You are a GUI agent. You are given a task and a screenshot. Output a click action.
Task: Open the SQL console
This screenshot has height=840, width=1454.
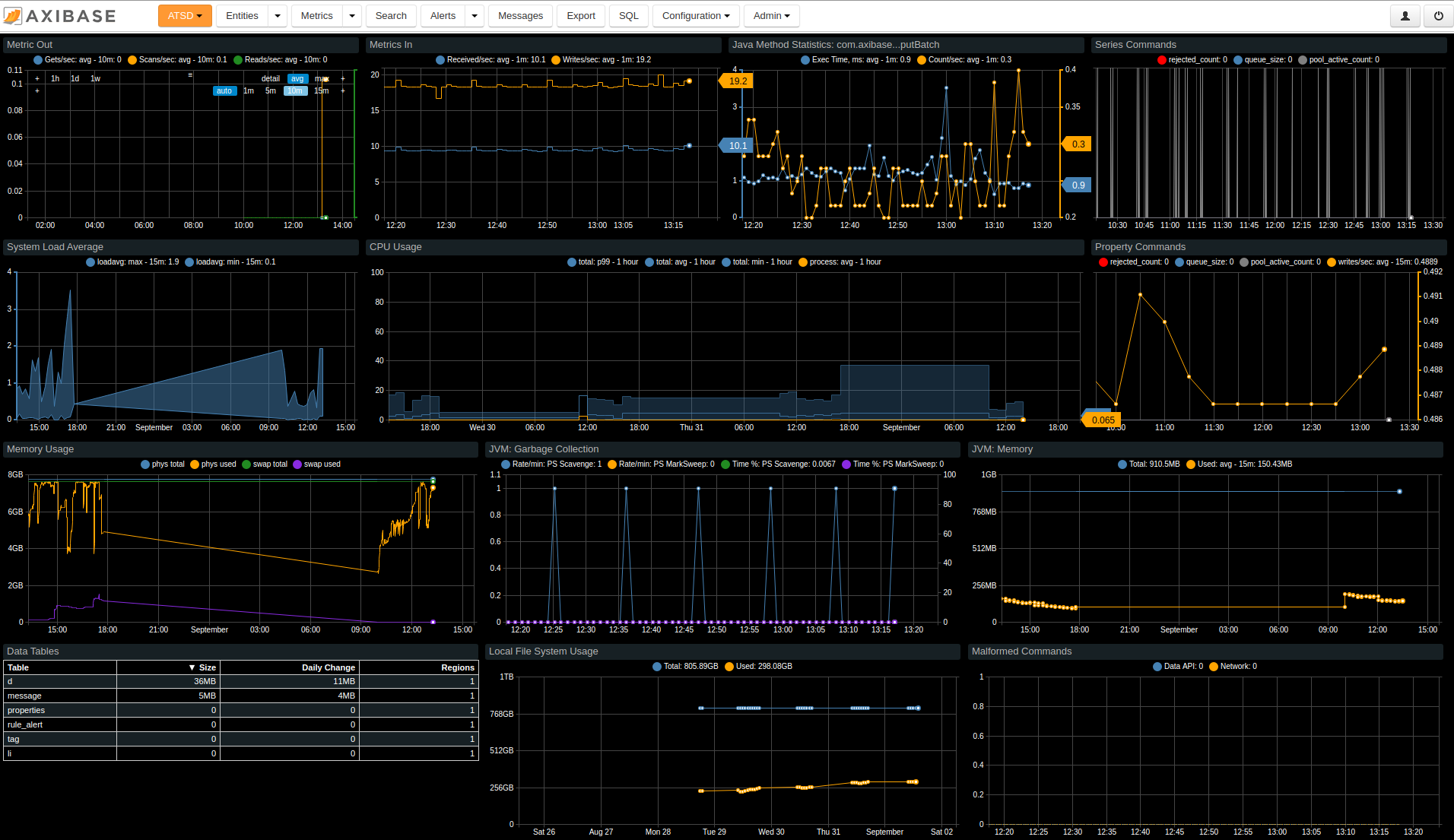click(629, 16)
